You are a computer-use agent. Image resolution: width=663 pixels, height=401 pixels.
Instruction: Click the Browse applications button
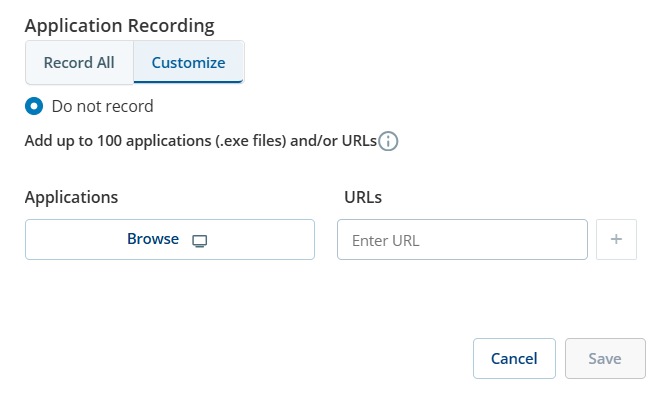point(169,240)
